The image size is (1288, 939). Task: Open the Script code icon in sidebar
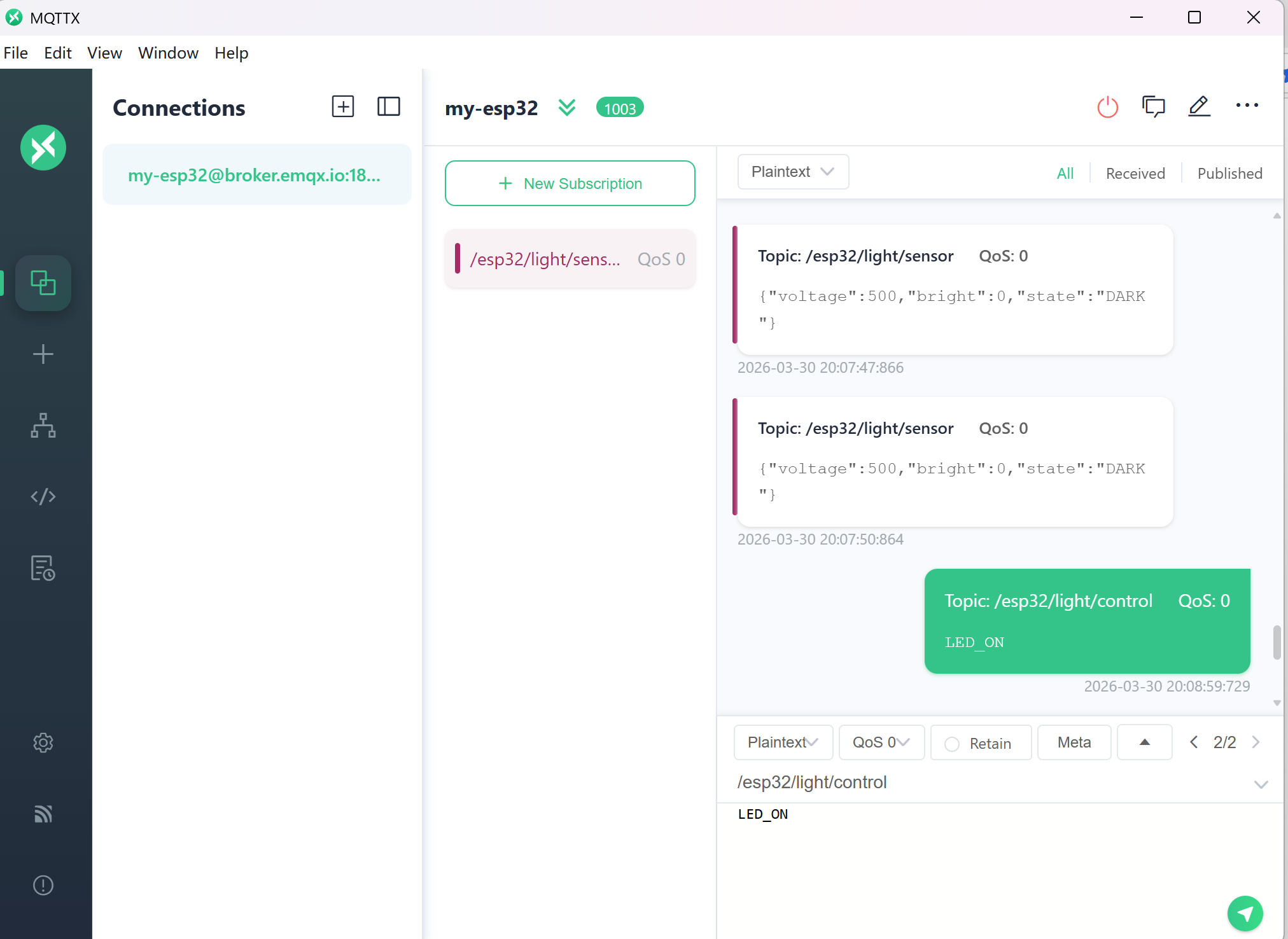[x=43, y=496]
